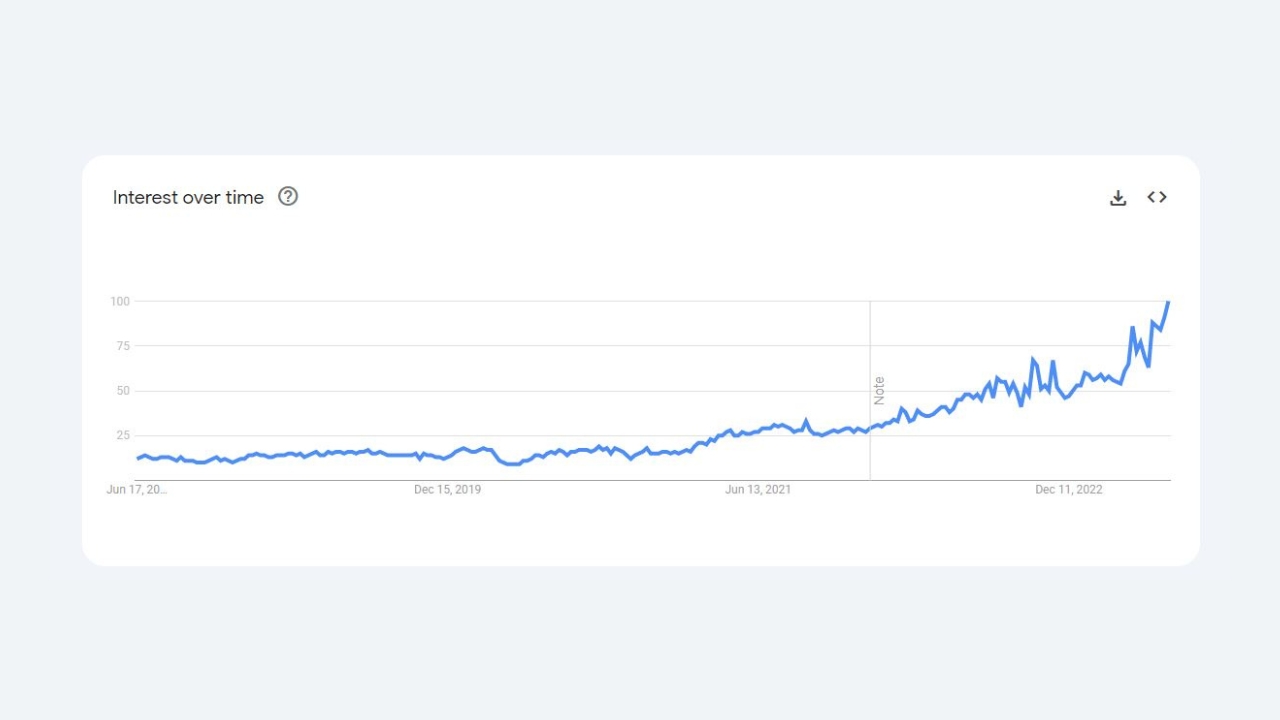The height and width of the screenshot is (720, 1280).
Task: Click the "Interest over time" title
Action: click(x=188, y=197)
